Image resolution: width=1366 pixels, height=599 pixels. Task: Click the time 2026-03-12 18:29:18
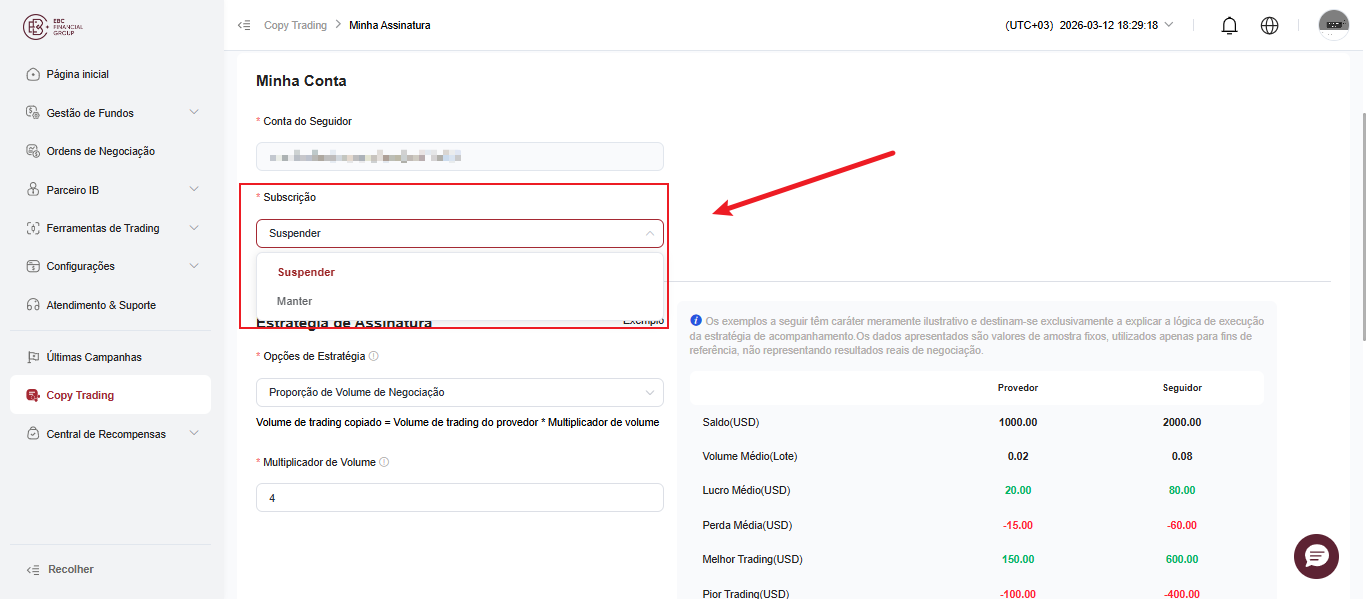click(1108, 25)
